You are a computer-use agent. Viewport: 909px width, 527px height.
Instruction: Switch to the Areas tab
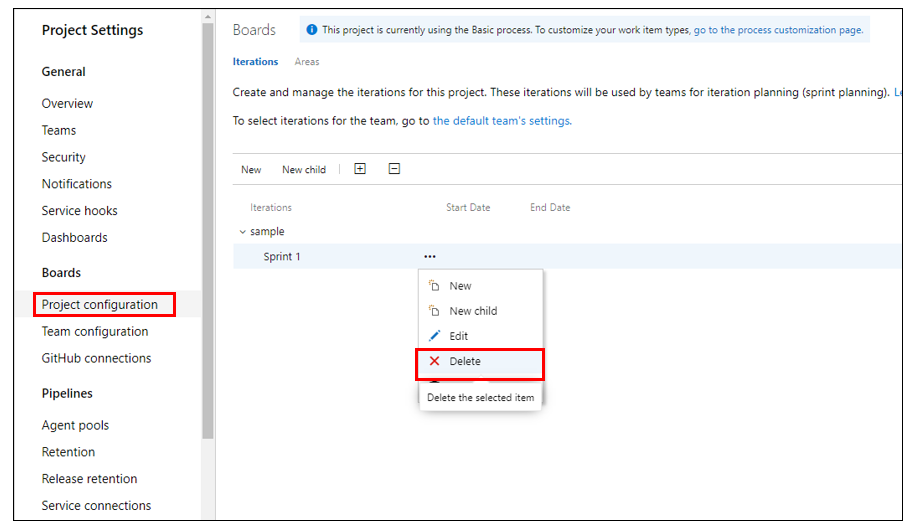[x=307, y=62]
